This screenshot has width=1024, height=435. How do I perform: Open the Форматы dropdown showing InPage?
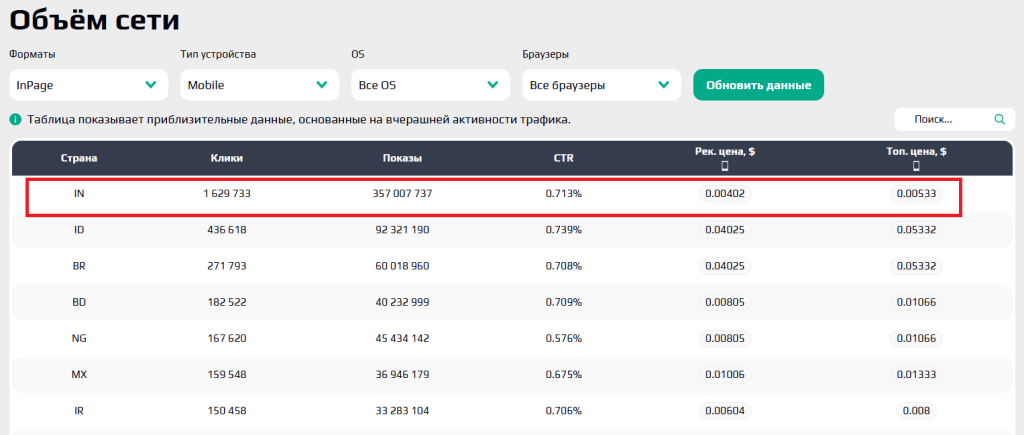click(x=88, y=85)
